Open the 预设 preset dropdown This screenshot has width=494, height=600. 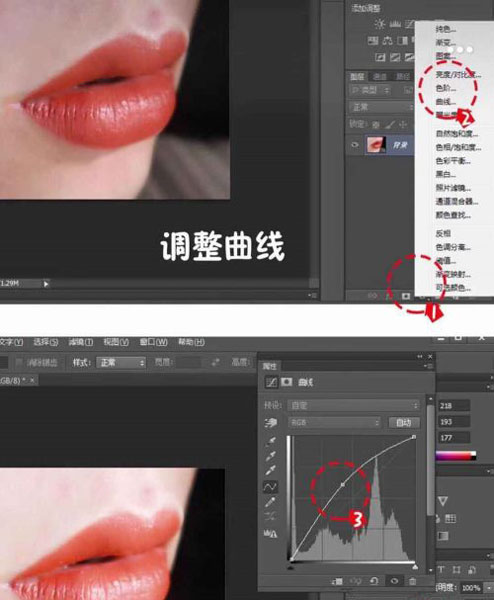tap(354, 405)
